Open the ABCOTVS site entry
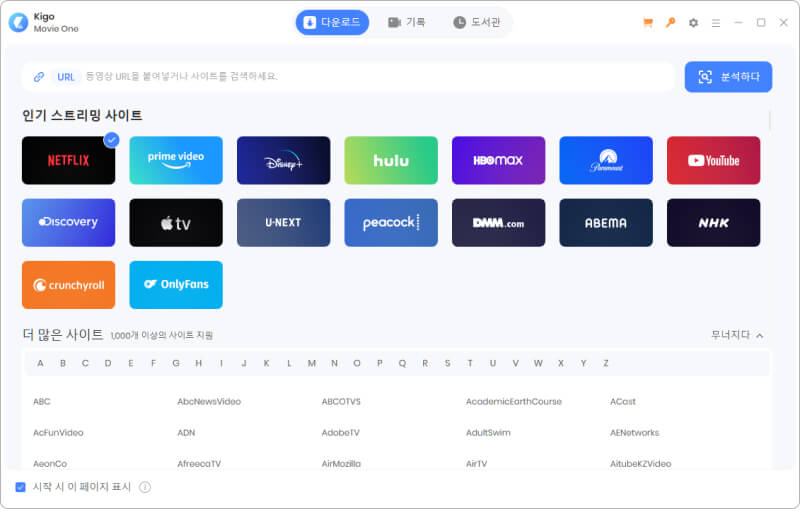Viewport: 800px width, 509px height. click(341, 401)
